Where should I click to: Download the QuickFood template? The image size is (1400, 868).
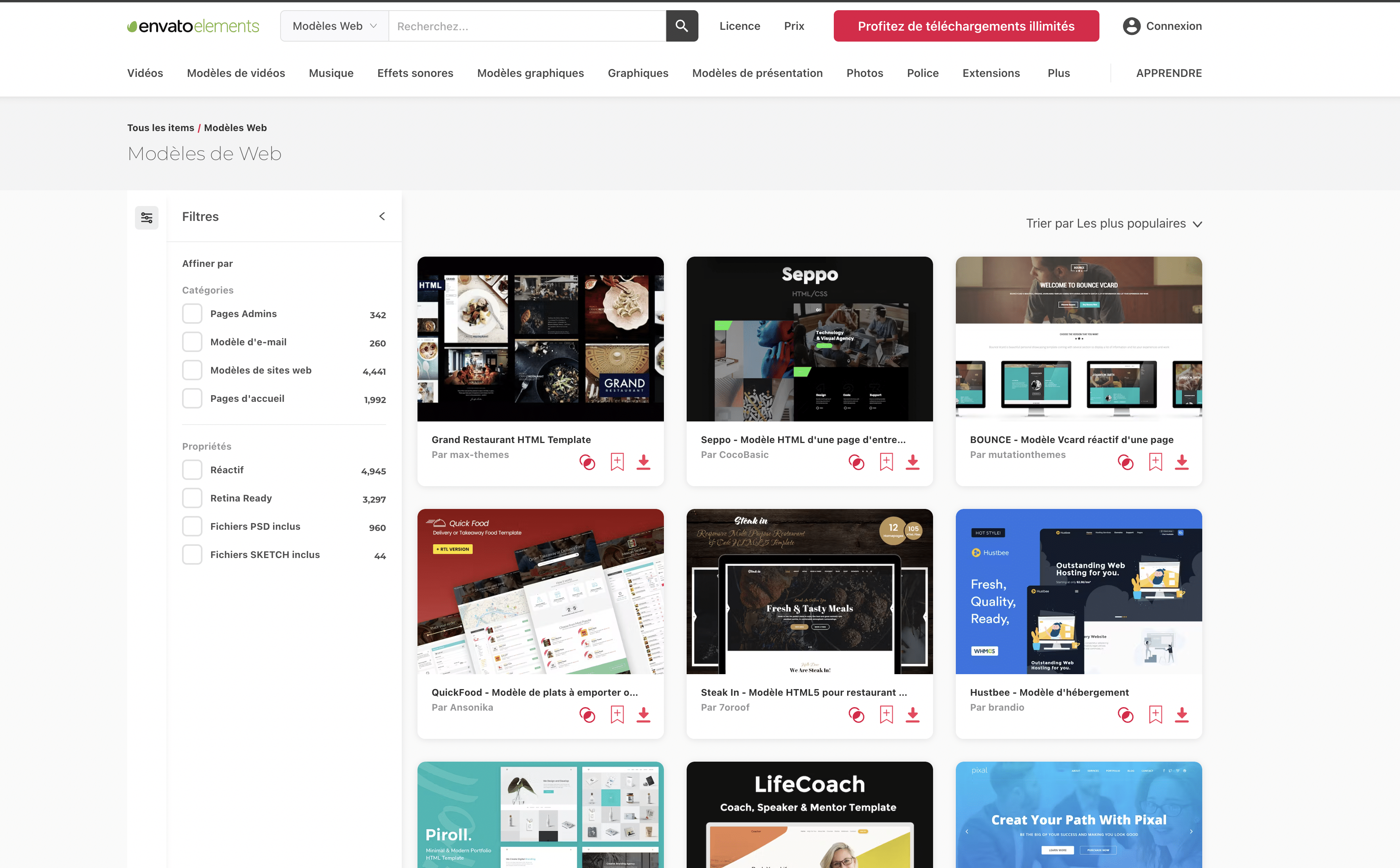tap(643, 715)
